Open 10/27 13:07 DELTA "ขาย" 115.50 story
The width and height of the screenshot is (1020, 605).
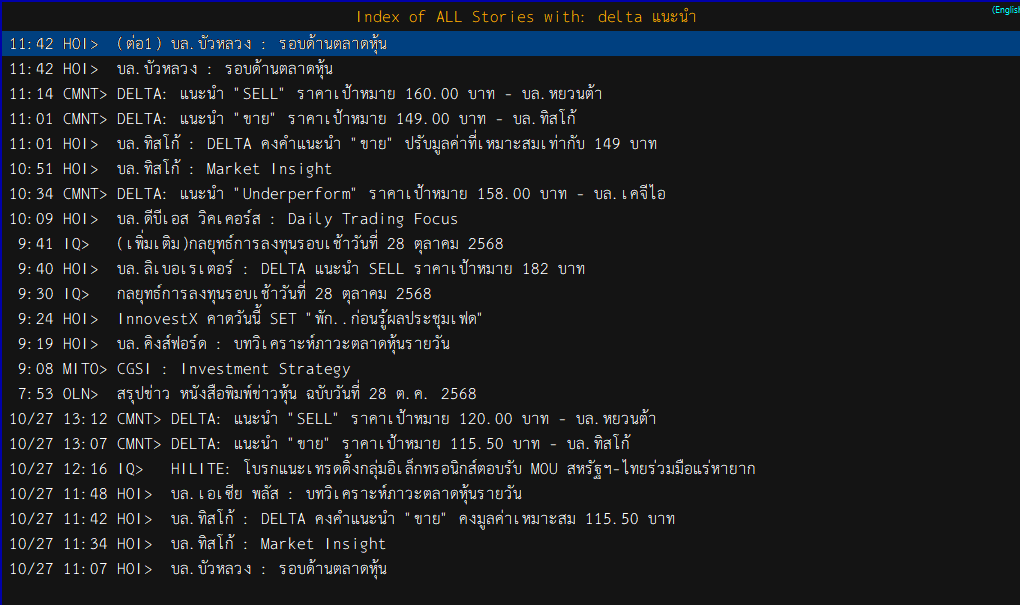pos(400,444)
